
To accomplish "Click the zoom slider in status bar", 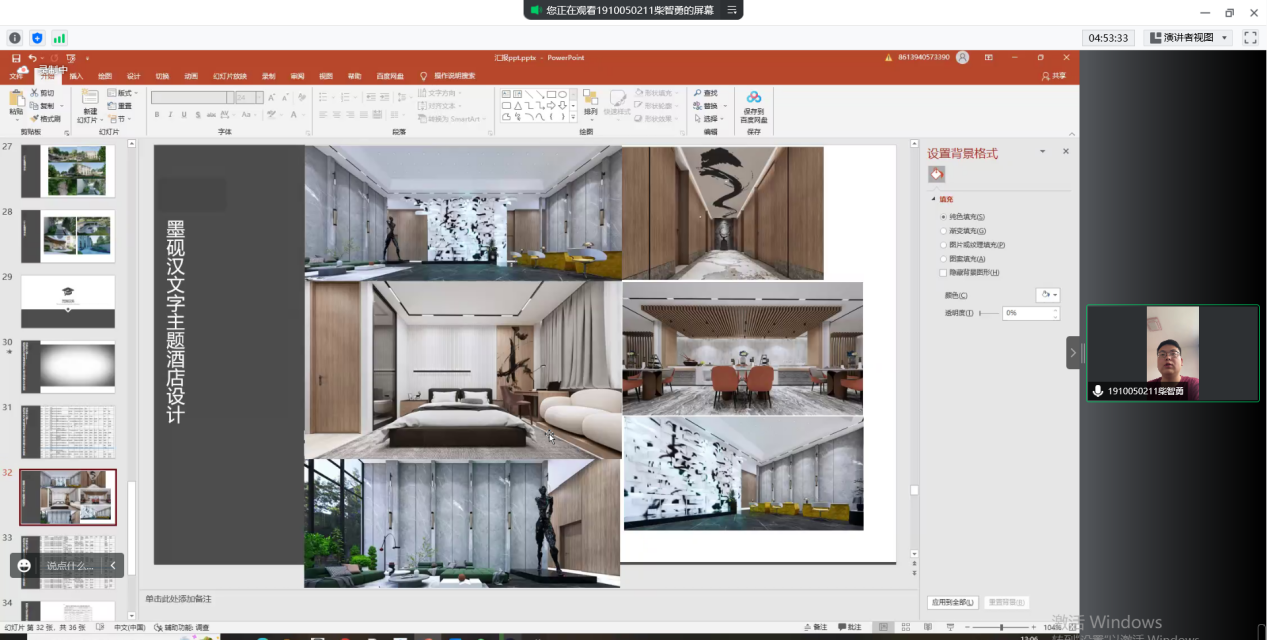I will (1000, 628).
